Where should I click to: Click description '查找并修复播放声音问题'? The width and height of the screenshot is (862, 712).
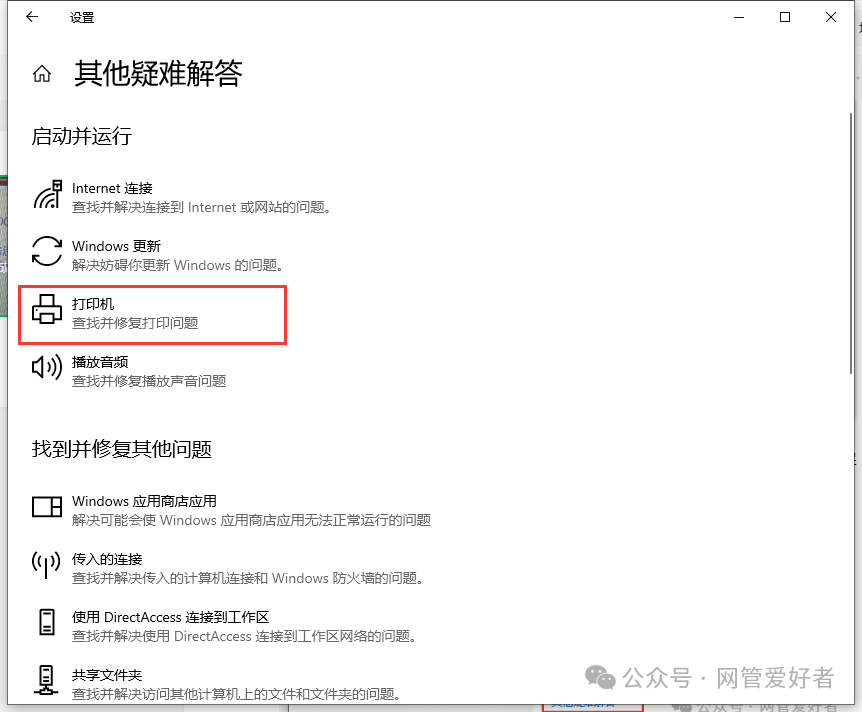click(x=149, y=381)
